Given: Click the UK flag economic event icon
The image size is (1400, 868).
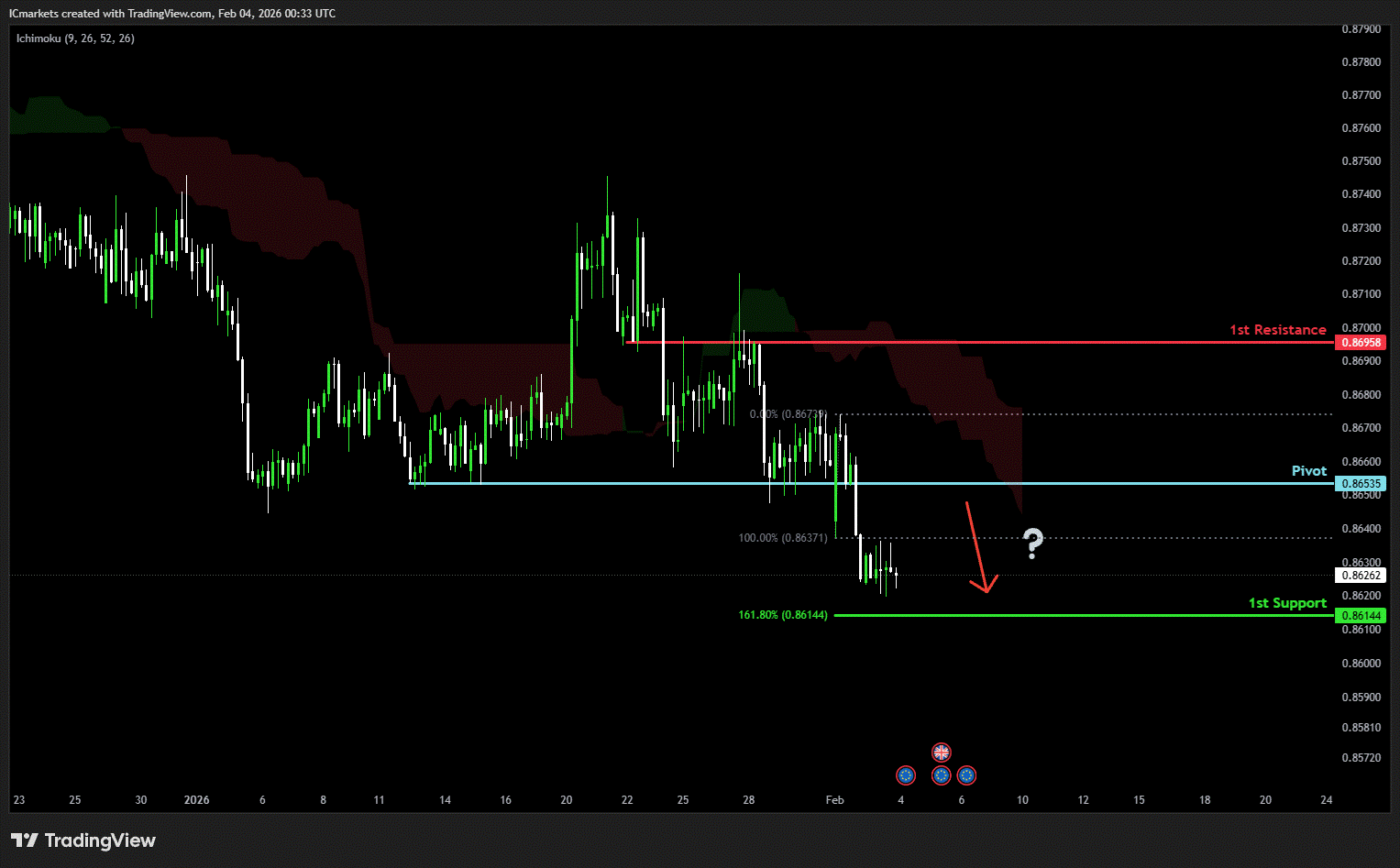Looking at the screenshot, I should coord(941,753).
